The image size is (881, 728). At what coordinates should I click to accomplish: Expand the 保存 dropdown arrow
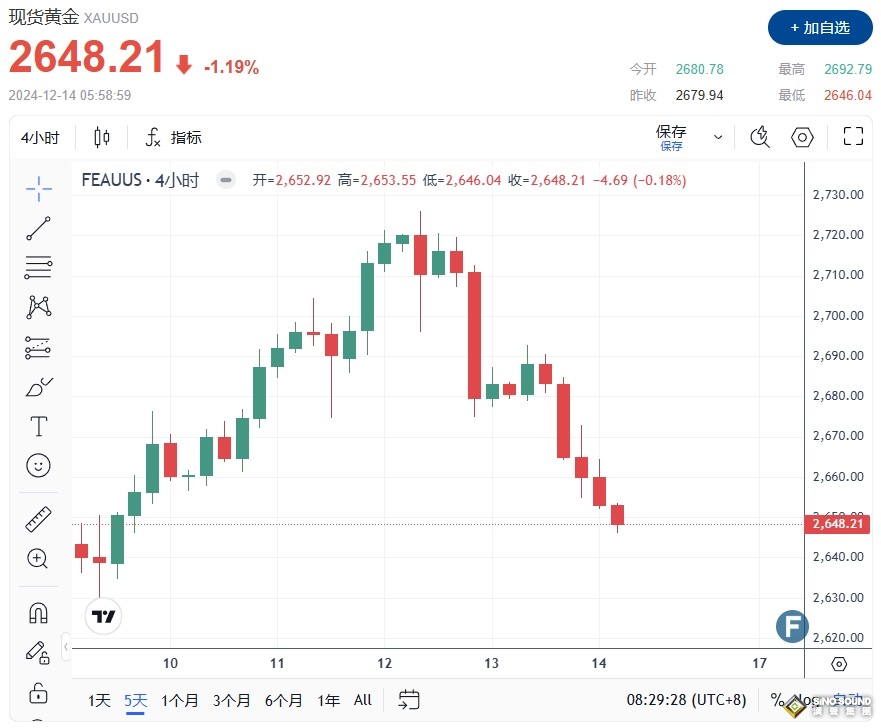point(718,137)
